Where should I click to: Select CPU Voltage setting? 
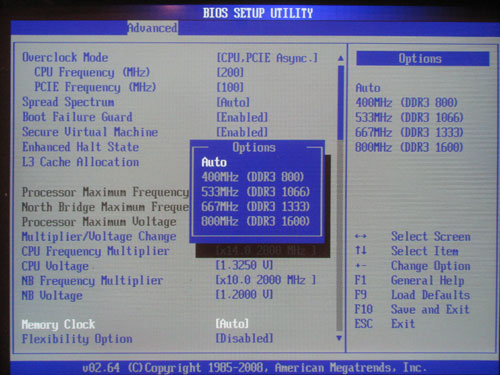tap(55, 266)
